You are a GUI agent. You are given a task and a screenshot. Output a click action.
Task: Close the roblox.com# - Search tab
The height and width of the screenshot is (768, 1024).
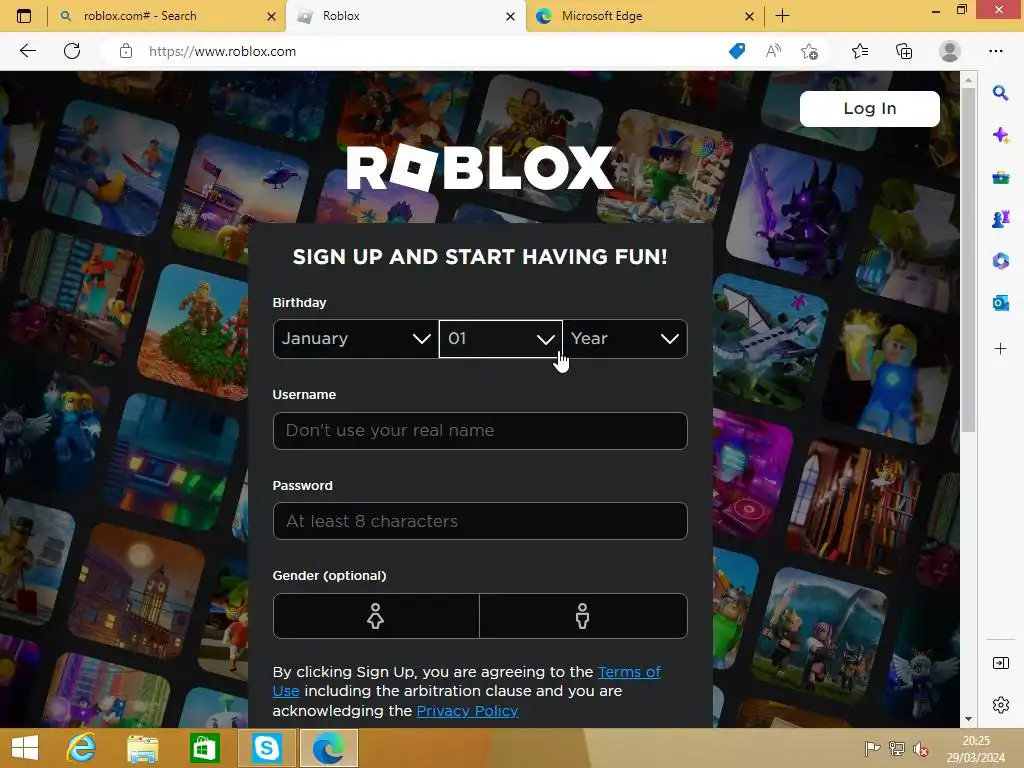coord(271,16)
